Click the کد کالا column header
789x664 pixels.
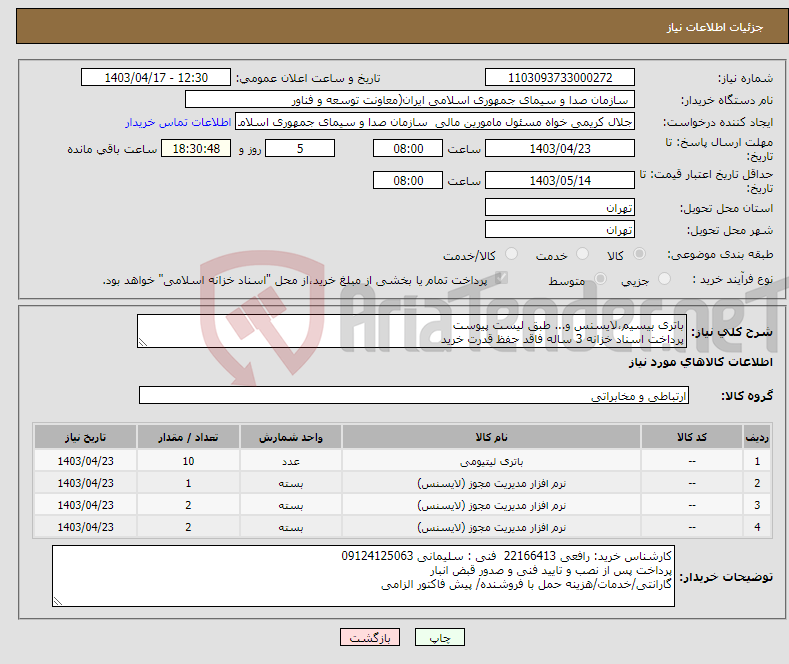pyautogui.click(x=692, y=437)
